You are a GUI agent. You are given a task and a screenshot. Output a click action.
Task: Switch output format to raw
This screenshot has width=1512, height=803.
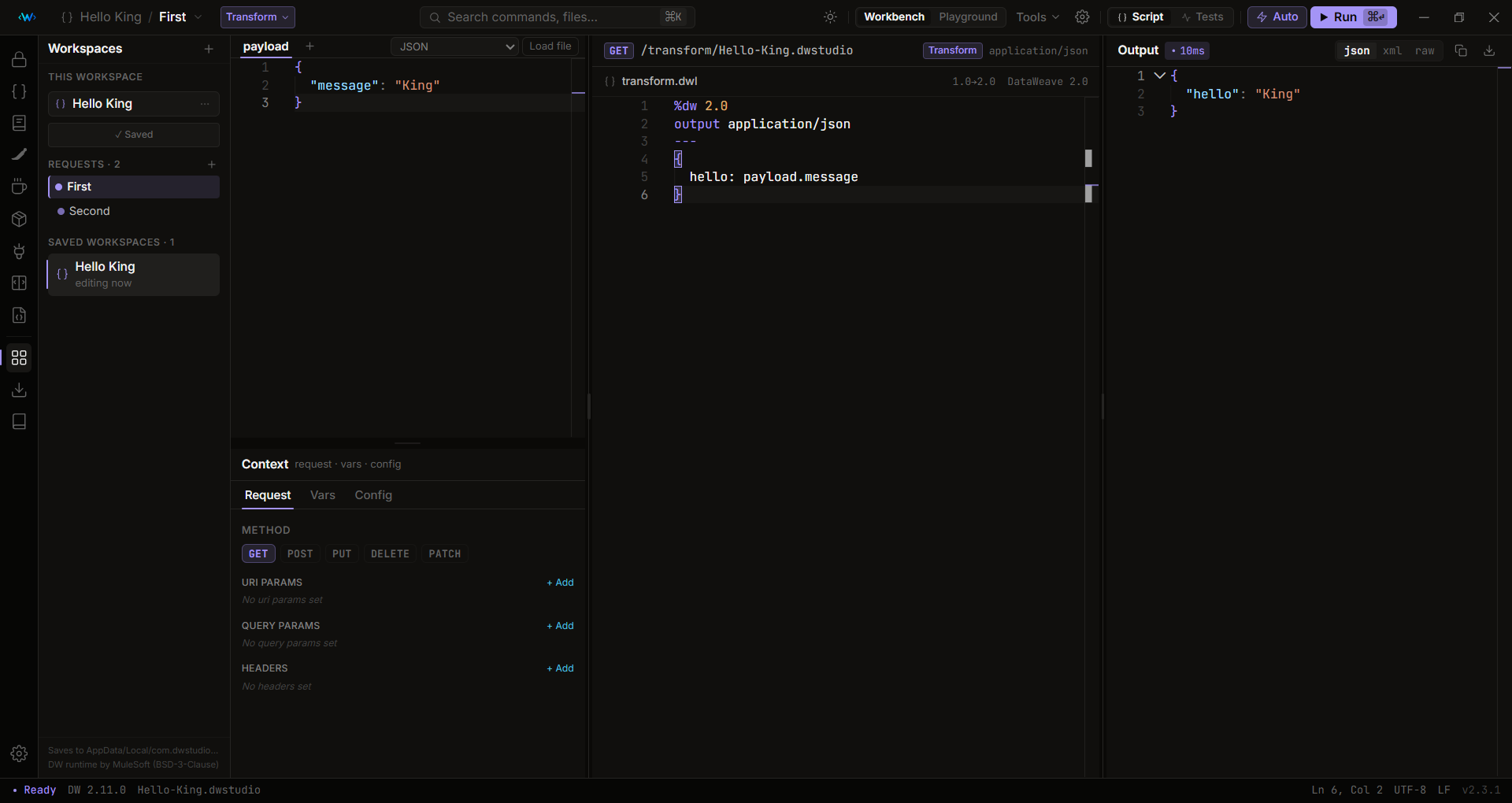tap(1425, 50)
